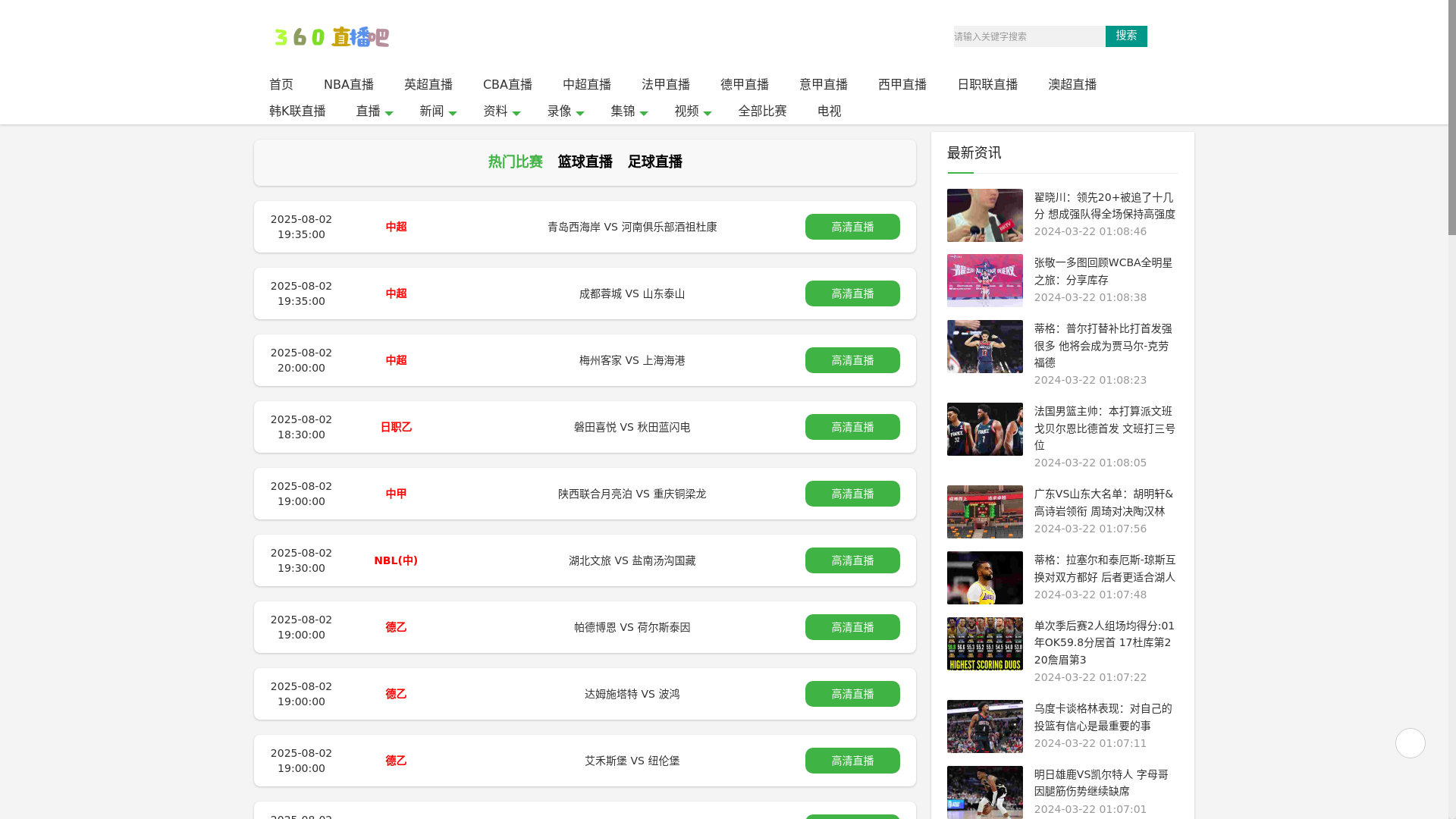Screen dimensions: 1456x819
Task: Click 高清直播 for 陕西联合 VS 重庆铜梁龙
Action: click(852, 494)
